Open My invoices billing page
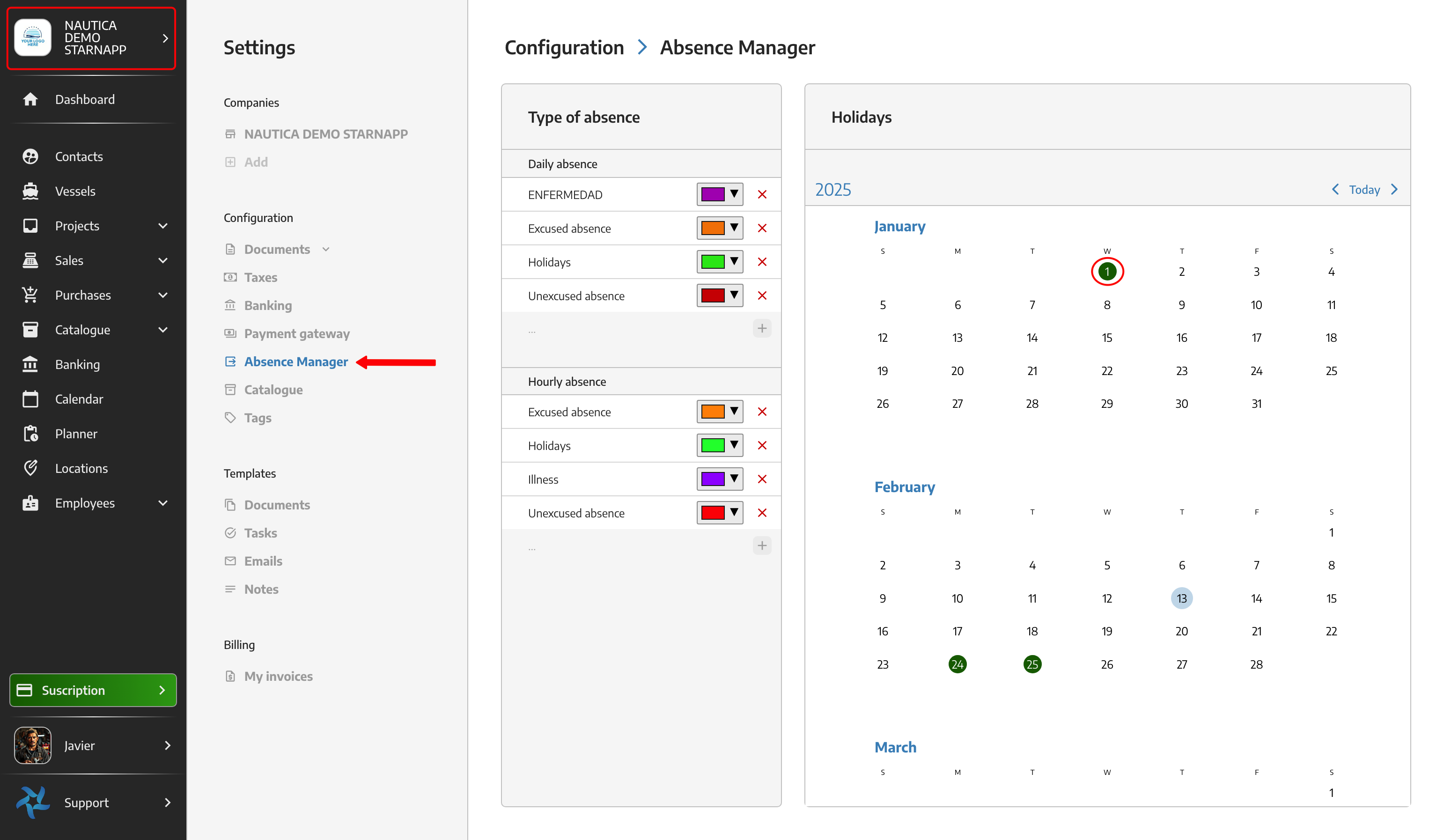This screenshot has height=840, width=1444. tap(269, 676)
